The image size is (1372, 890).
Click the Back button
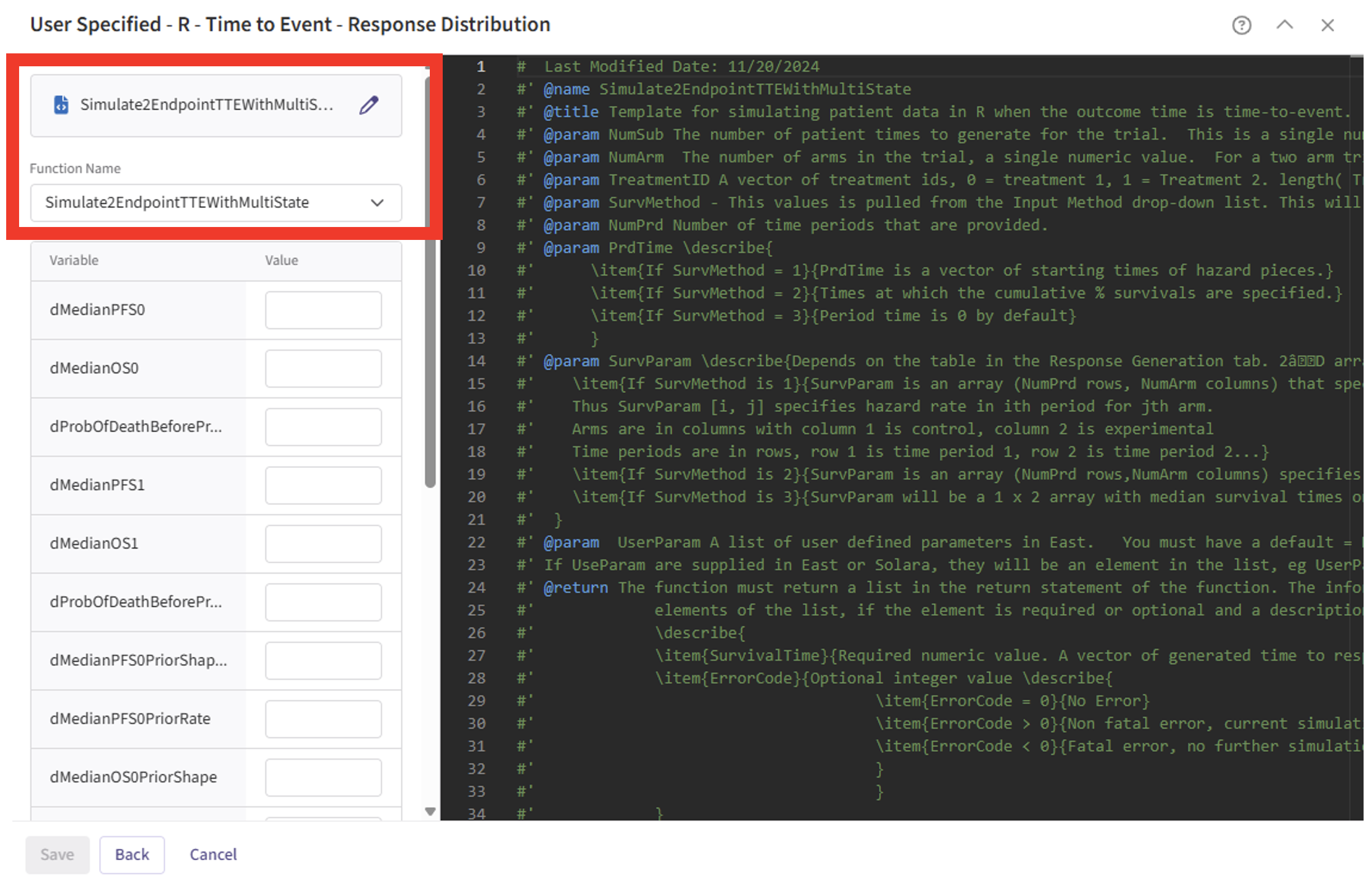click(131, 854)
